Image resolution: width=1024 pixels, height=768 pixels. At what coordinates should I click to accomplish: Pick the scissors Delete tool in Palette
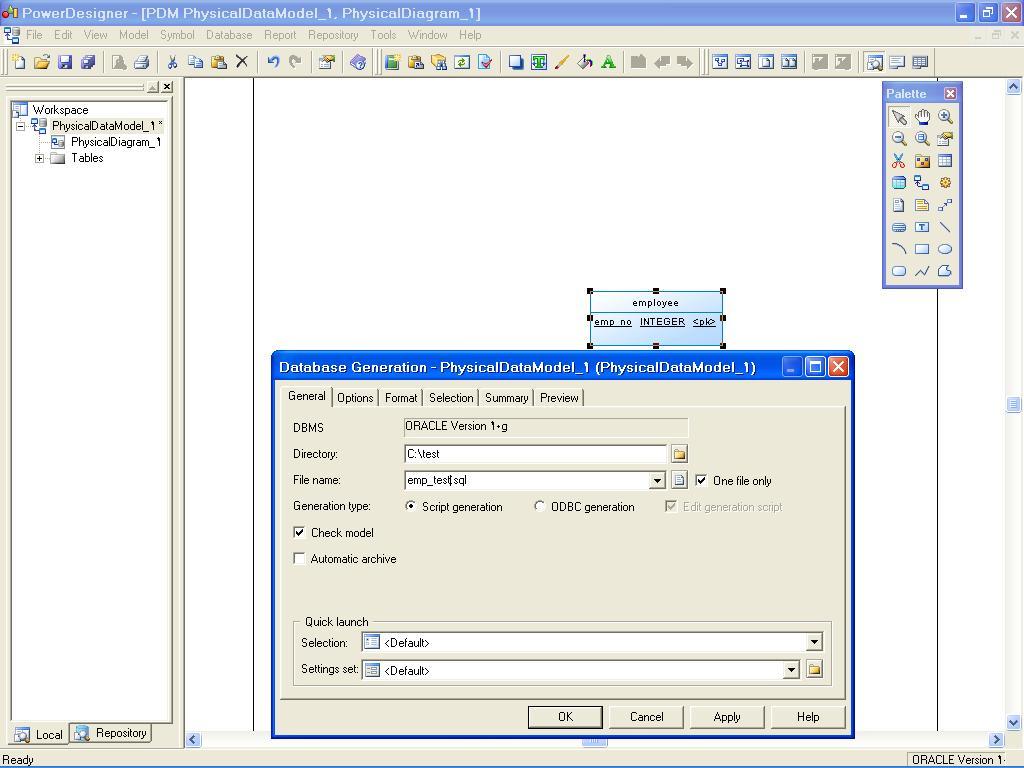click(898, 161)
